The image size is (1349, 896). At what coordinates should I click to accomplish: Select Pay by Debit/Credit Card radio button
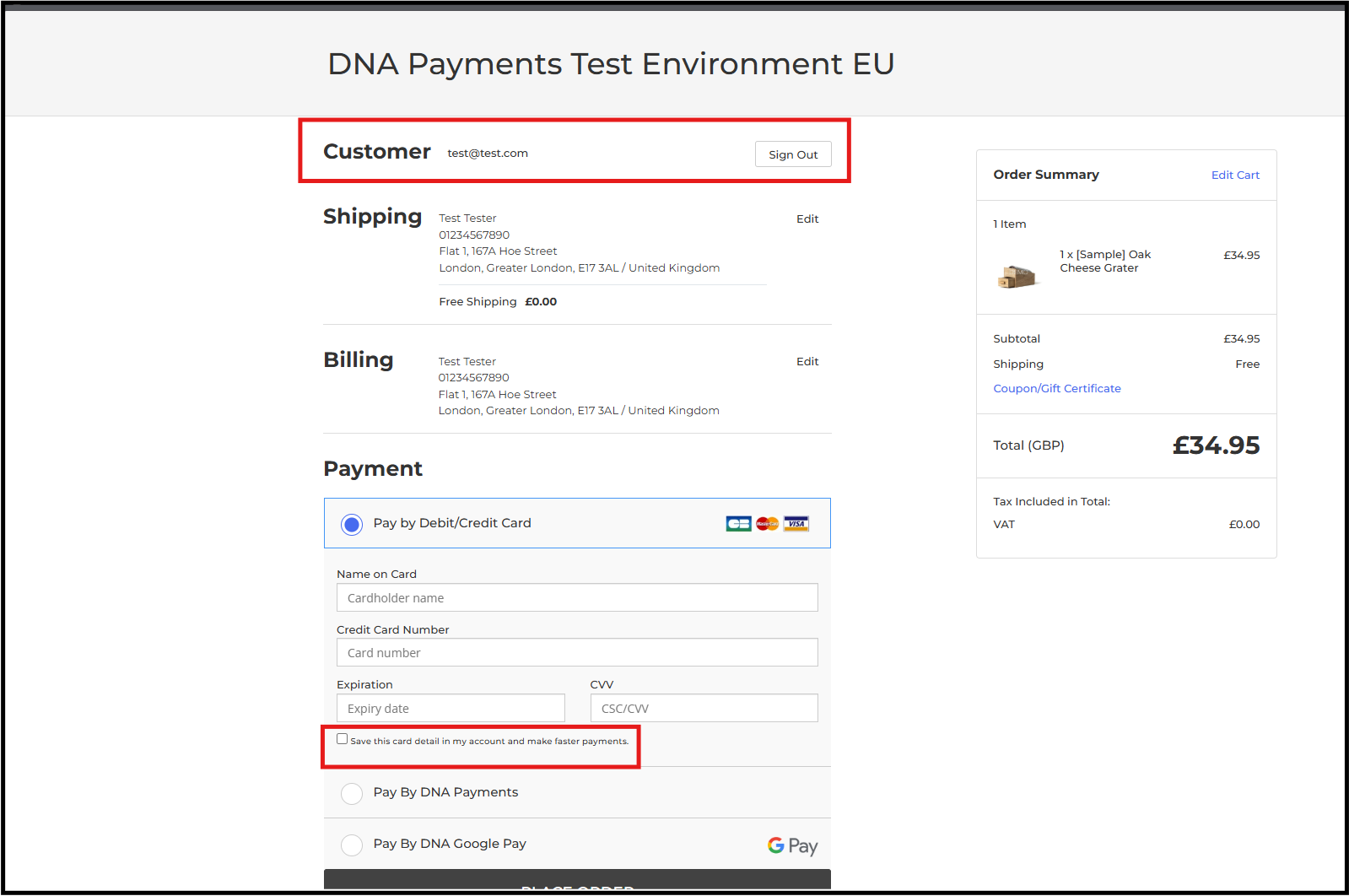[x=352, y=525]
